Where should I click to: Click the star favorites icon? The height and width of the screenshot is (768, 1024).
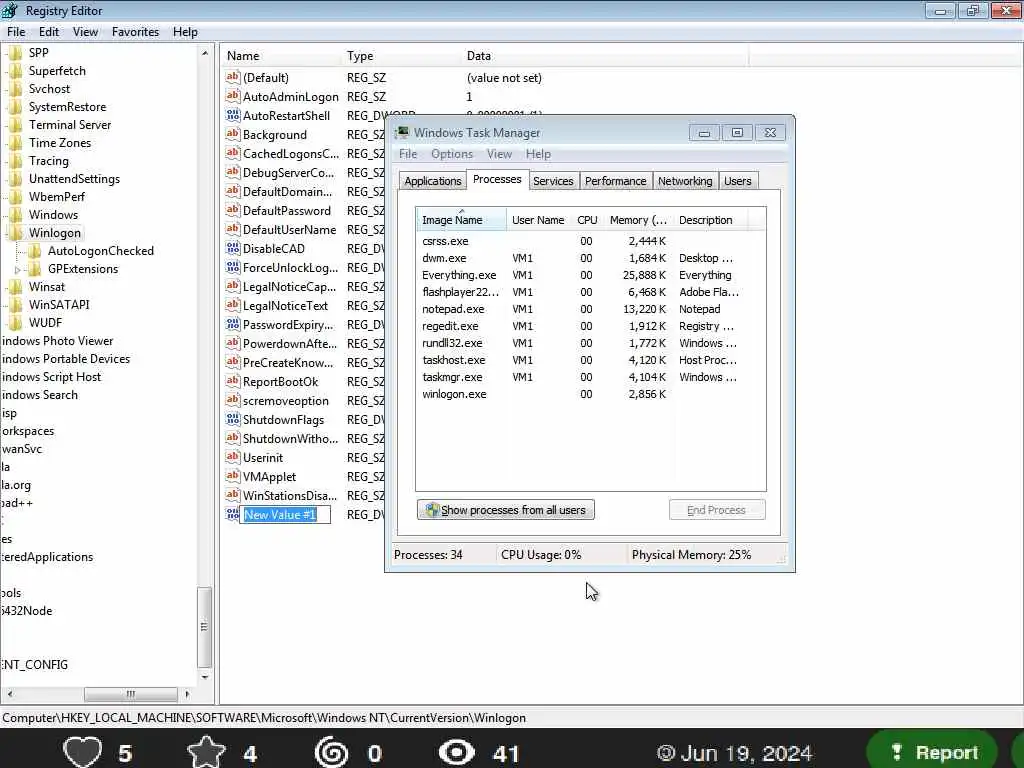point(206,752)
